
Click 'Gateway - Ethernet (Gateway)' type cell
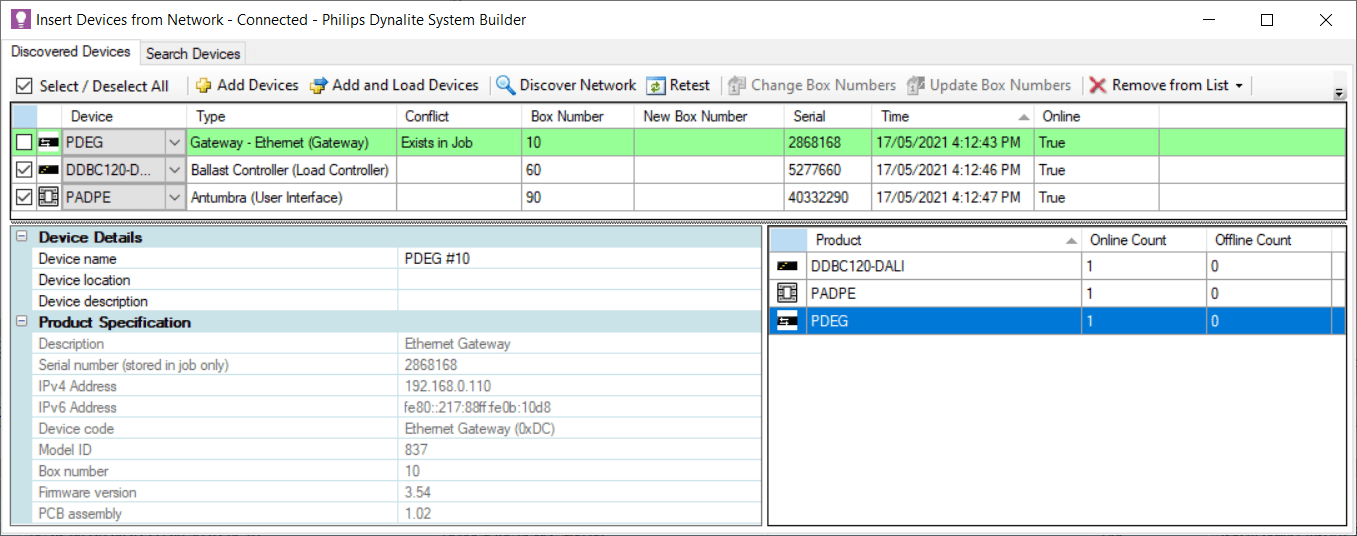pos(292,143)
